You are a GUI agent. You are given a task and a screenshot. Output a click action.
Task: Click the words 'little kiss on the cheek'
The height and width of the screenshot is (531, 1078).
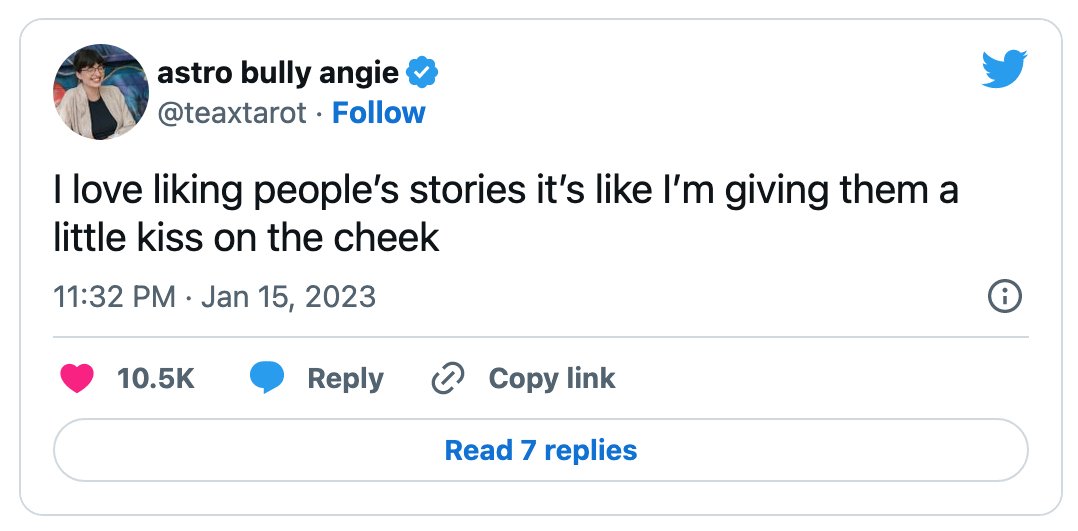pyautogui.click(x=246, y=238)
